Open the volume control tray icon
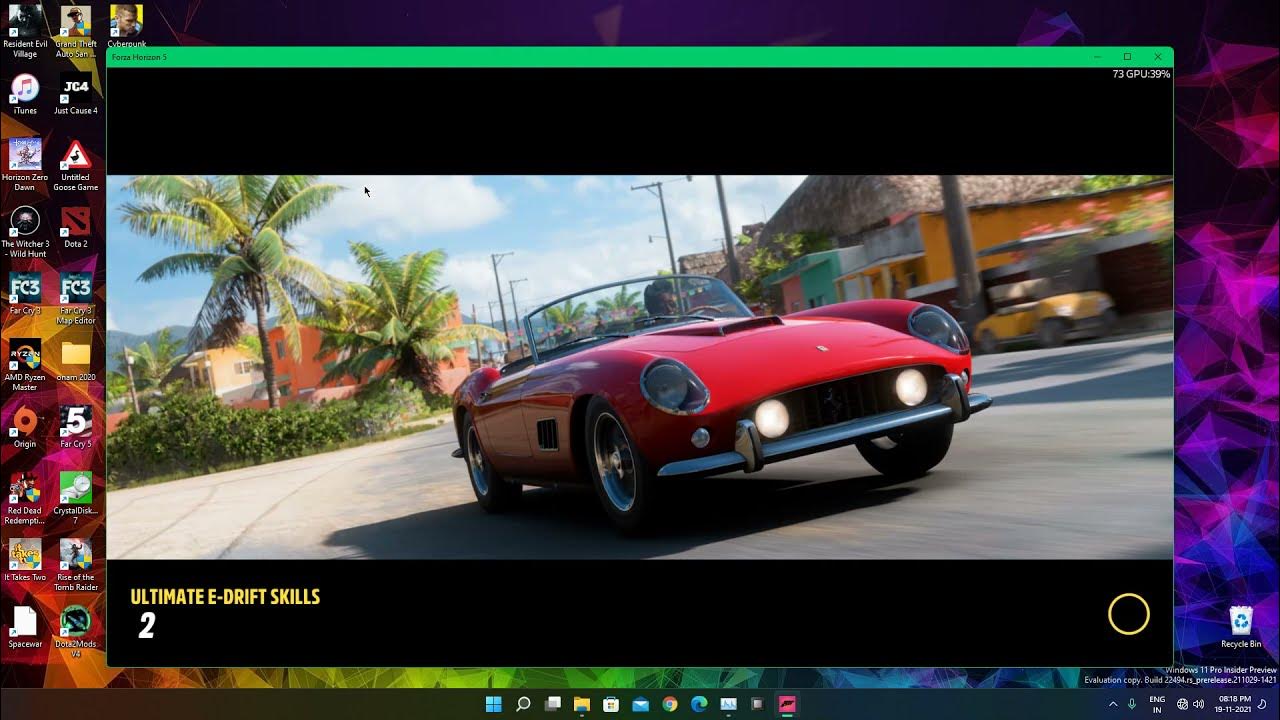Viewport: 1280px width, 720px height. tap(1198, 704)
